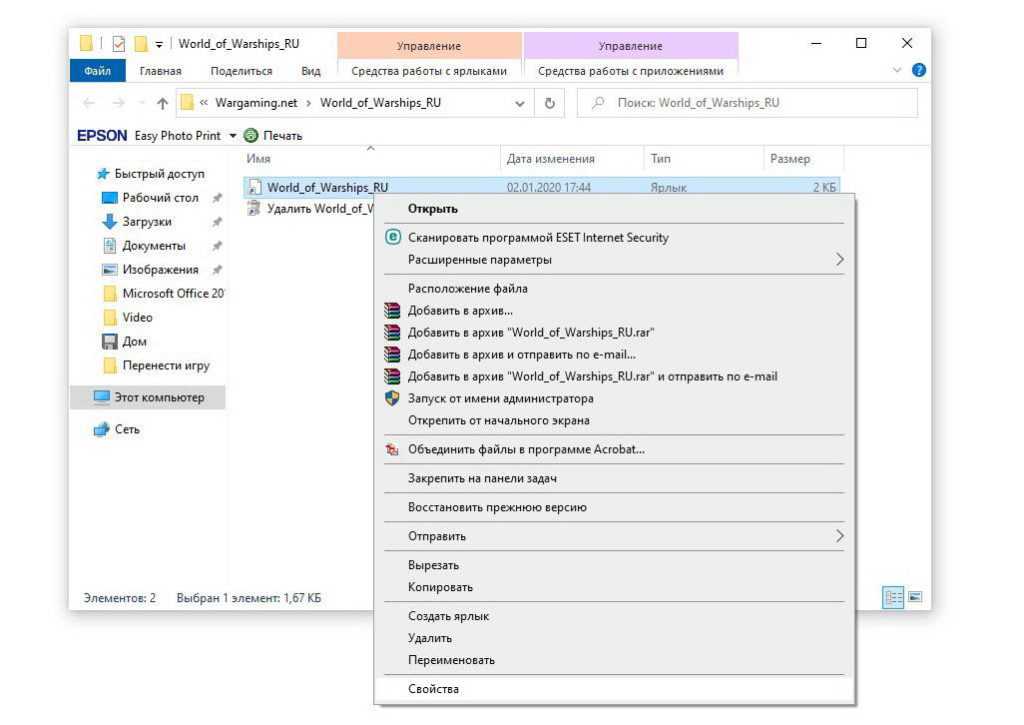Switch to the Главная ribbon tab
The width and height of the screenshot is (1024, 725).
pyautogui.click(x=160, y=71)
